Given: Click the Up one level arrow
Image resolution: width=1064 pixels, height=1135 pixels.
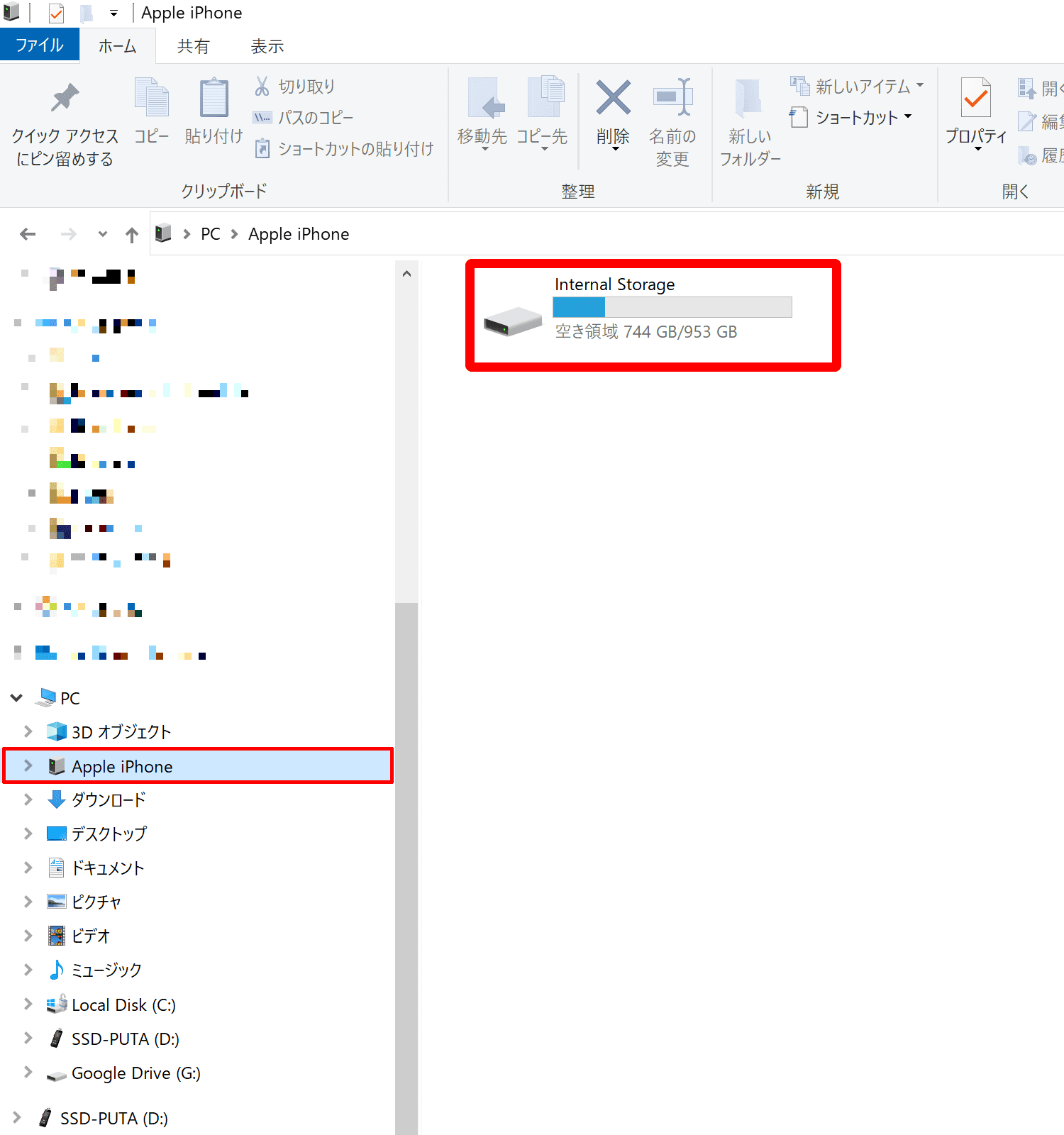Looking at the screenshot, I should pyautogui.click(x=132, y=235).
